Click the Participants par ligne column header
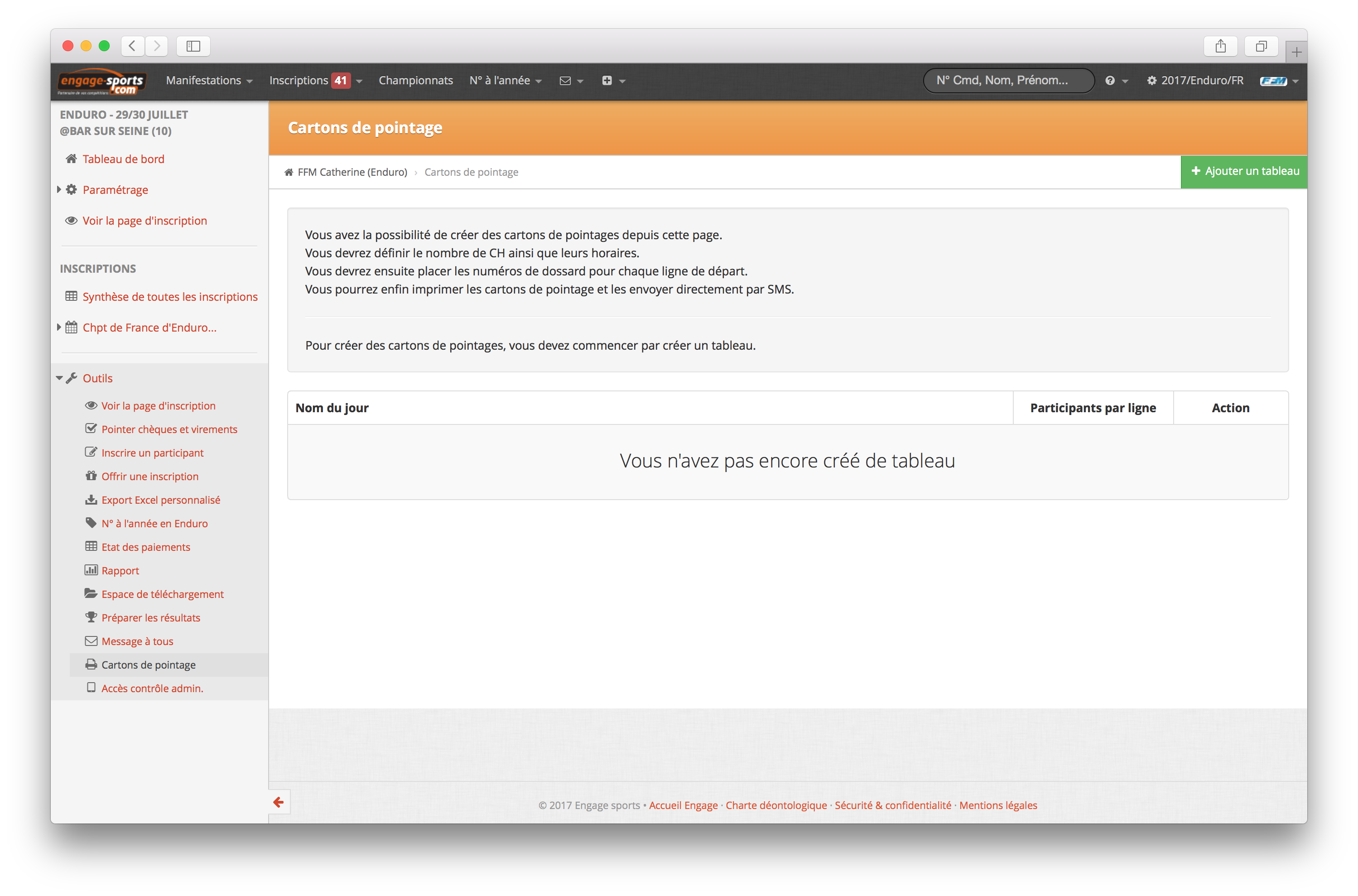1358x896 pixels. click(x=1093, y=407)
